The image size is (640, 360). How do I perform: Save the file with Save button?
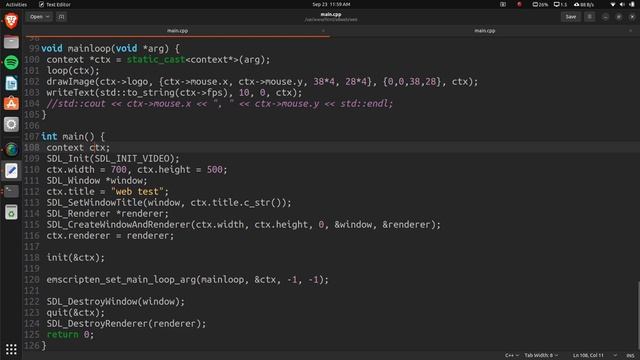pyautogui.click(x=570, y=17)
